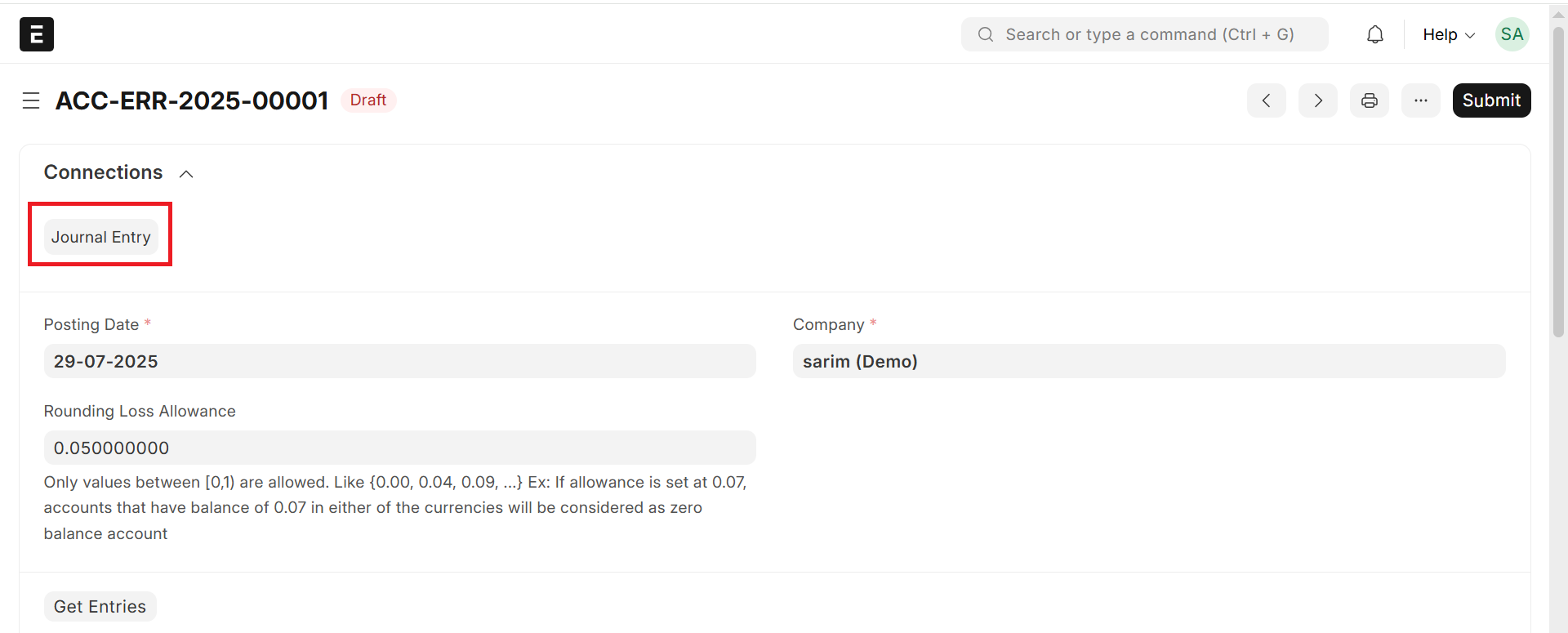The image size is (1568, 633).
Task: Click the print icon
Action: [x=1369, y=100]
